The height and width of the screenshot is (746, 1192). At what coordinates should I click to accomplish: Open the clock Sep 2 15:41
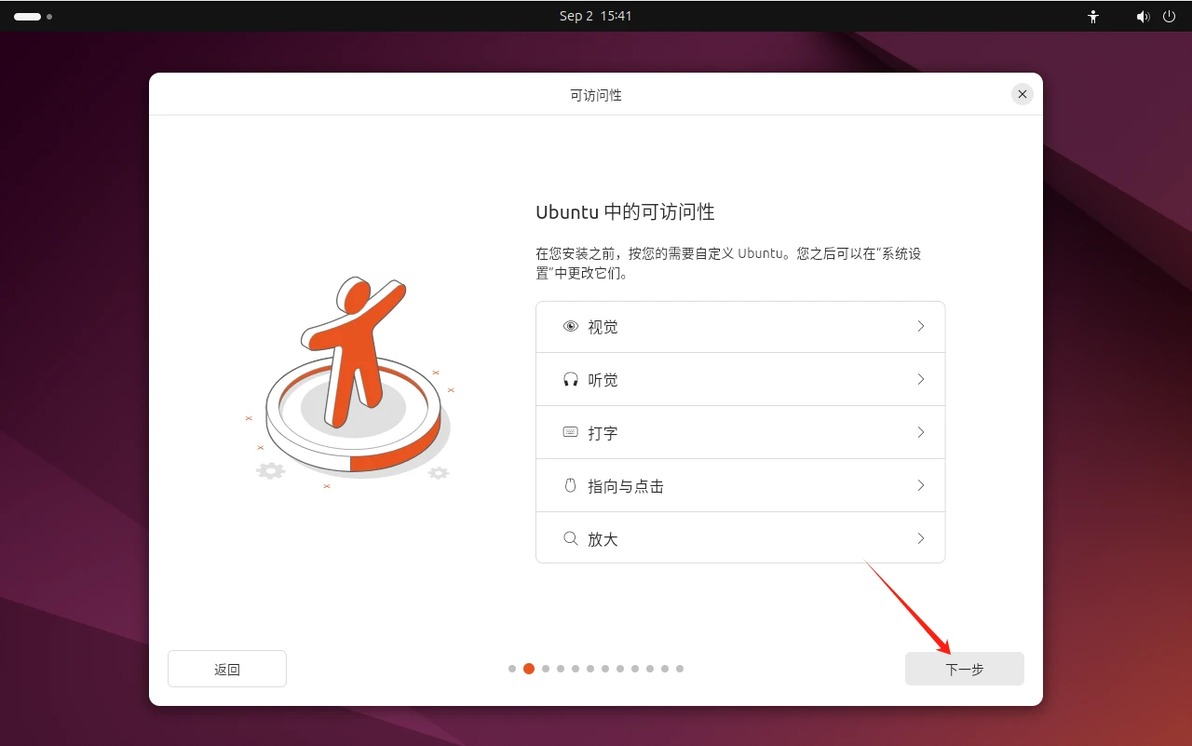click(x=595, y=16)
